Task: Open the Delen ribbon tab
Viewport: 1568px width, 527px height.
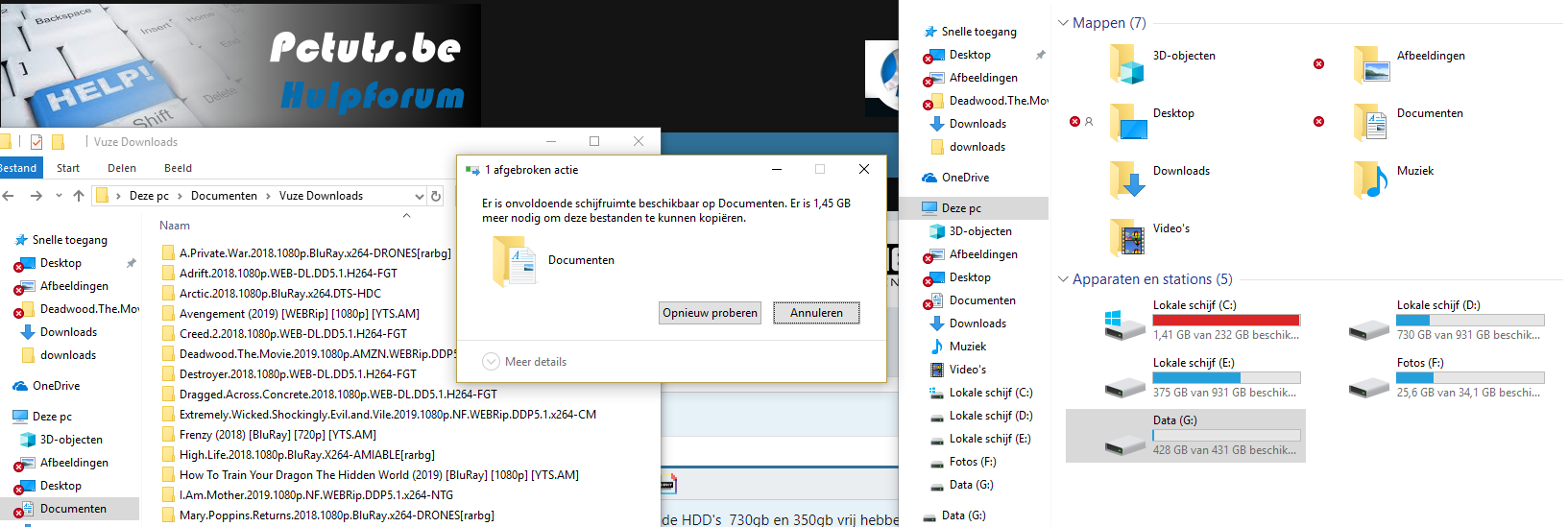Action: pos(122,168)
